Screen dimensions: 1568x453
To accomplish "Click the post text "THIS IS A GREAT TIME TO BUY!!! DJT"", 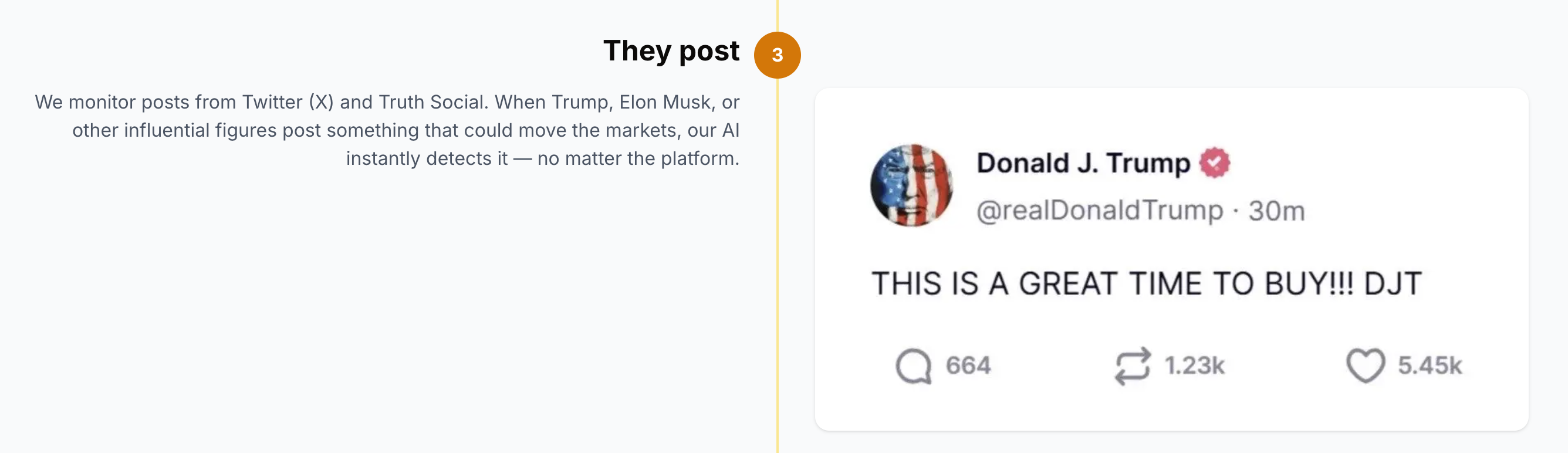I will pos(1146,284).
